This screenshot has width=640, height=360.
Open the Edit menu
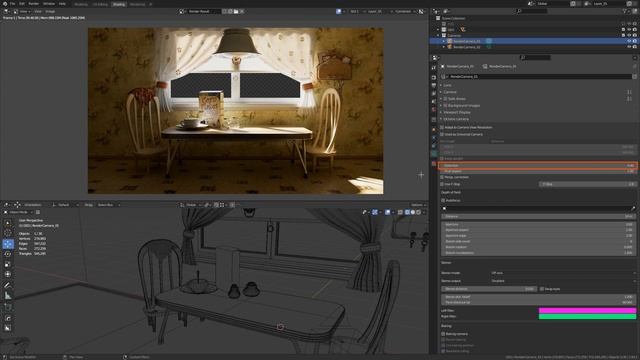click(x=22, y=4)
